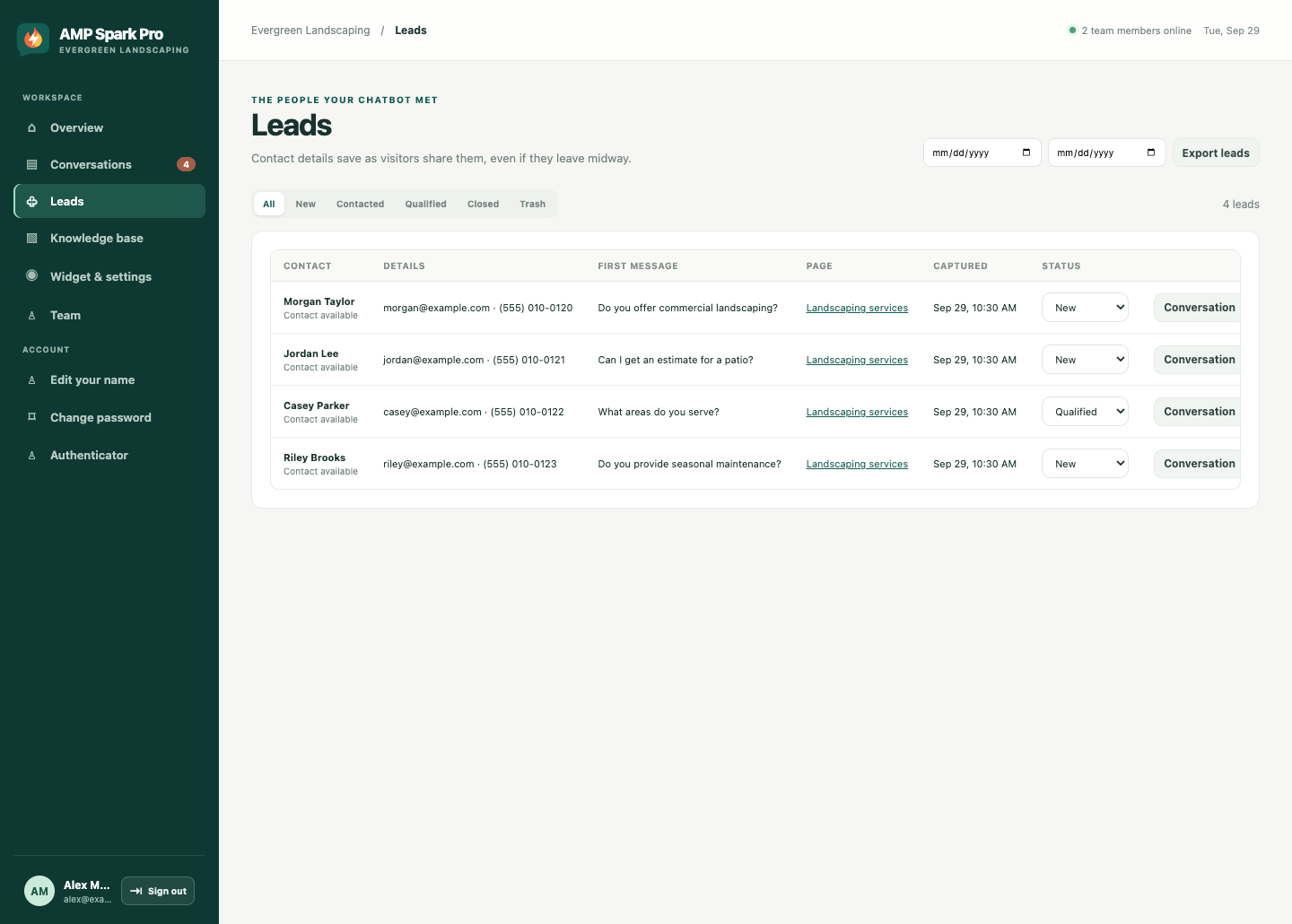This screenshot has width=1292, height=924.
Task: Click the Sign out button
Action: click(158, 891)
